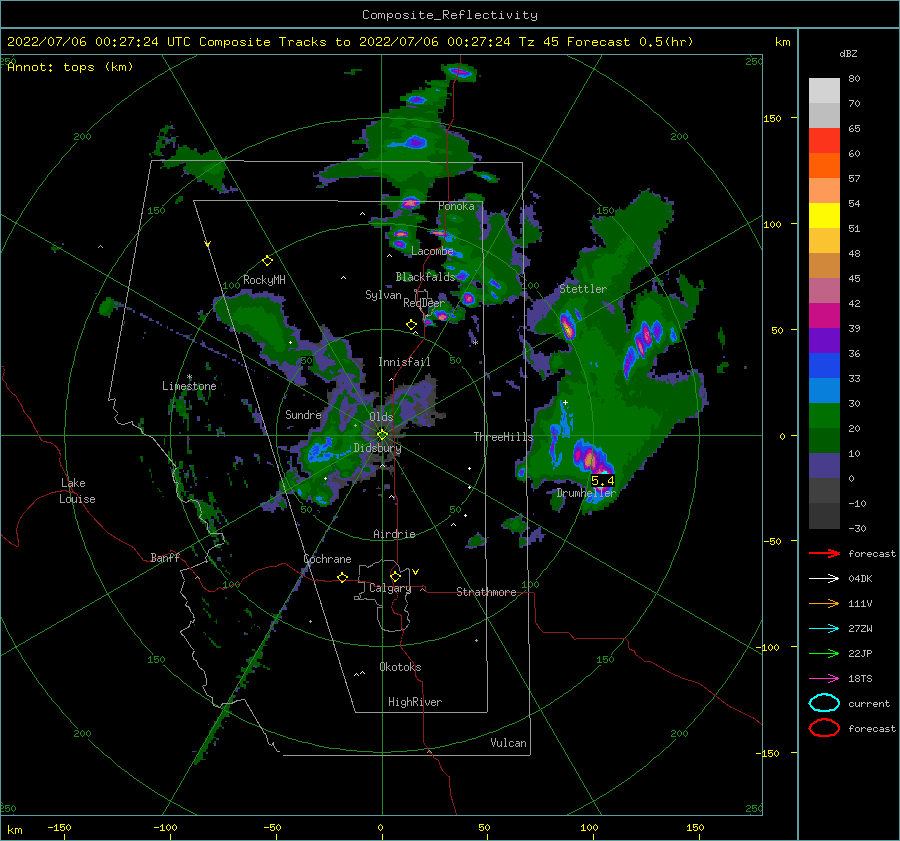
Task: Click the orange 111V track arrow
Action: click(824, 603)
